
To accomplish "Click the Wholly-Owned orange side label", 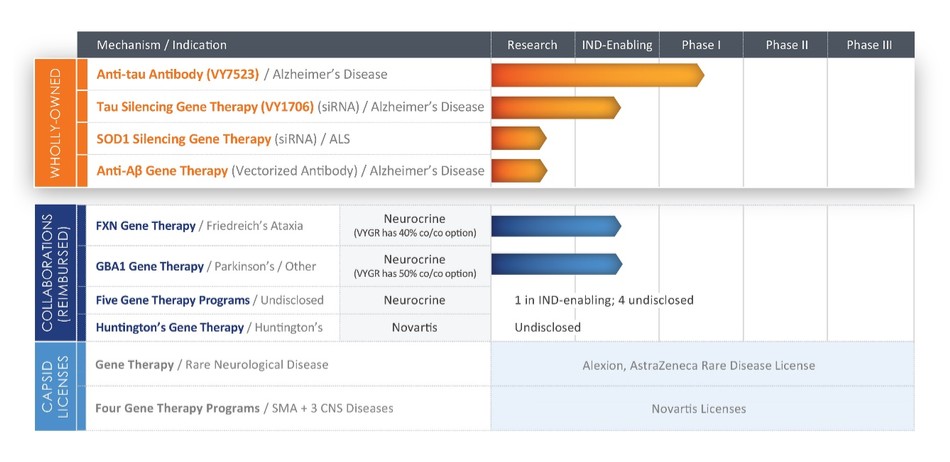I will [56, 123].
